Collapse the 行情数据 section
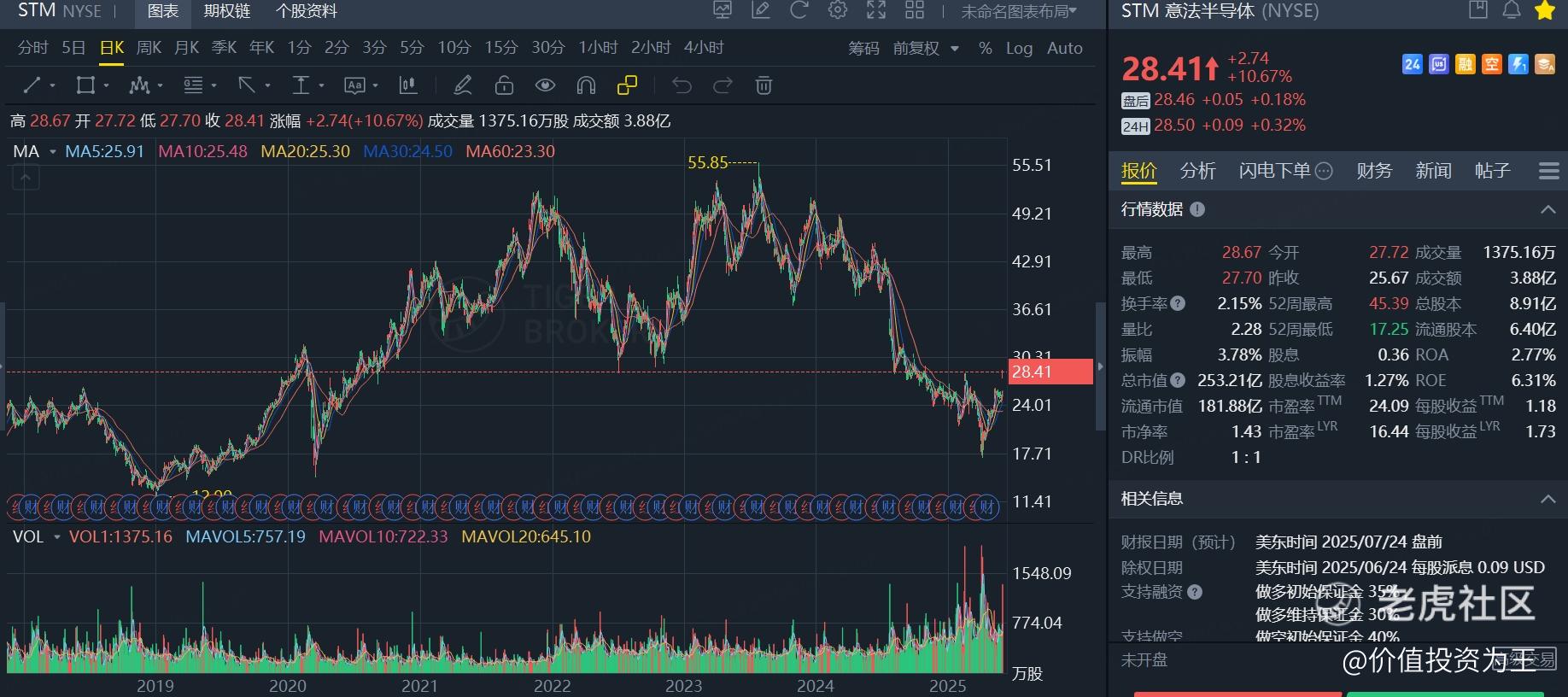The width and height of the screenshot is (1568, 697). [x=1547, y=209]
